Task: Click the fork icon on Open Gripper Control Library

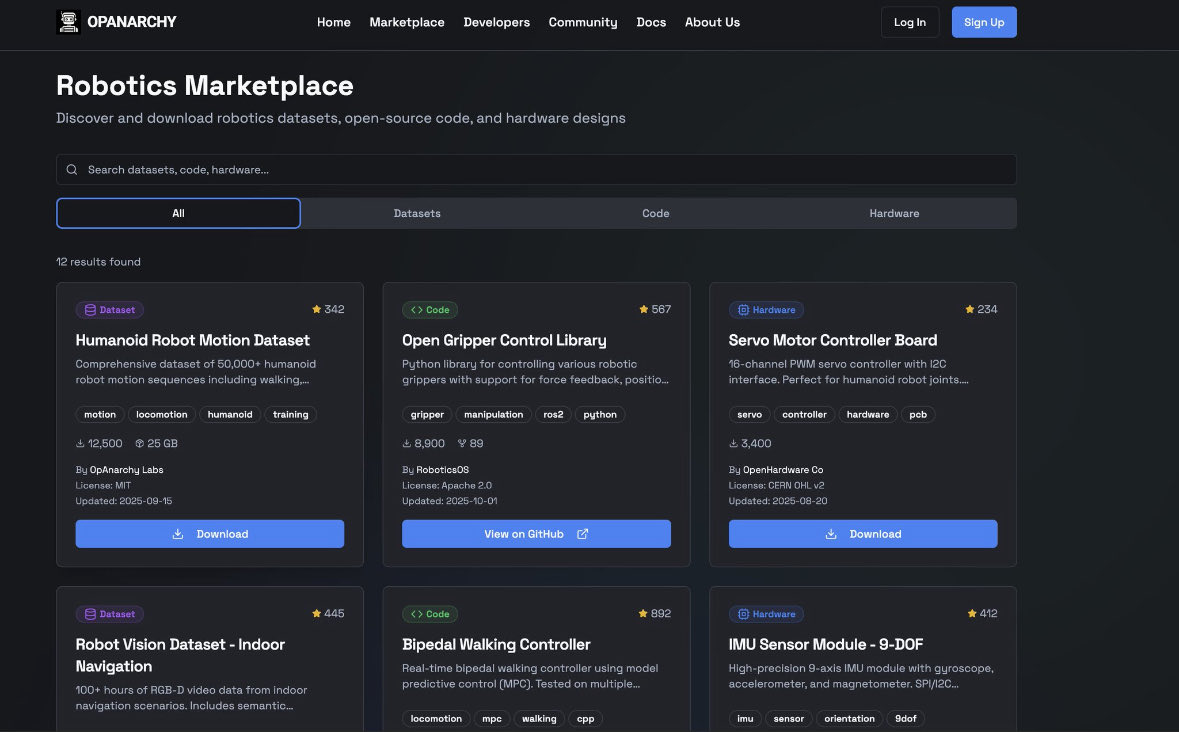Action: pyautogui.click(x=461, y=443)
